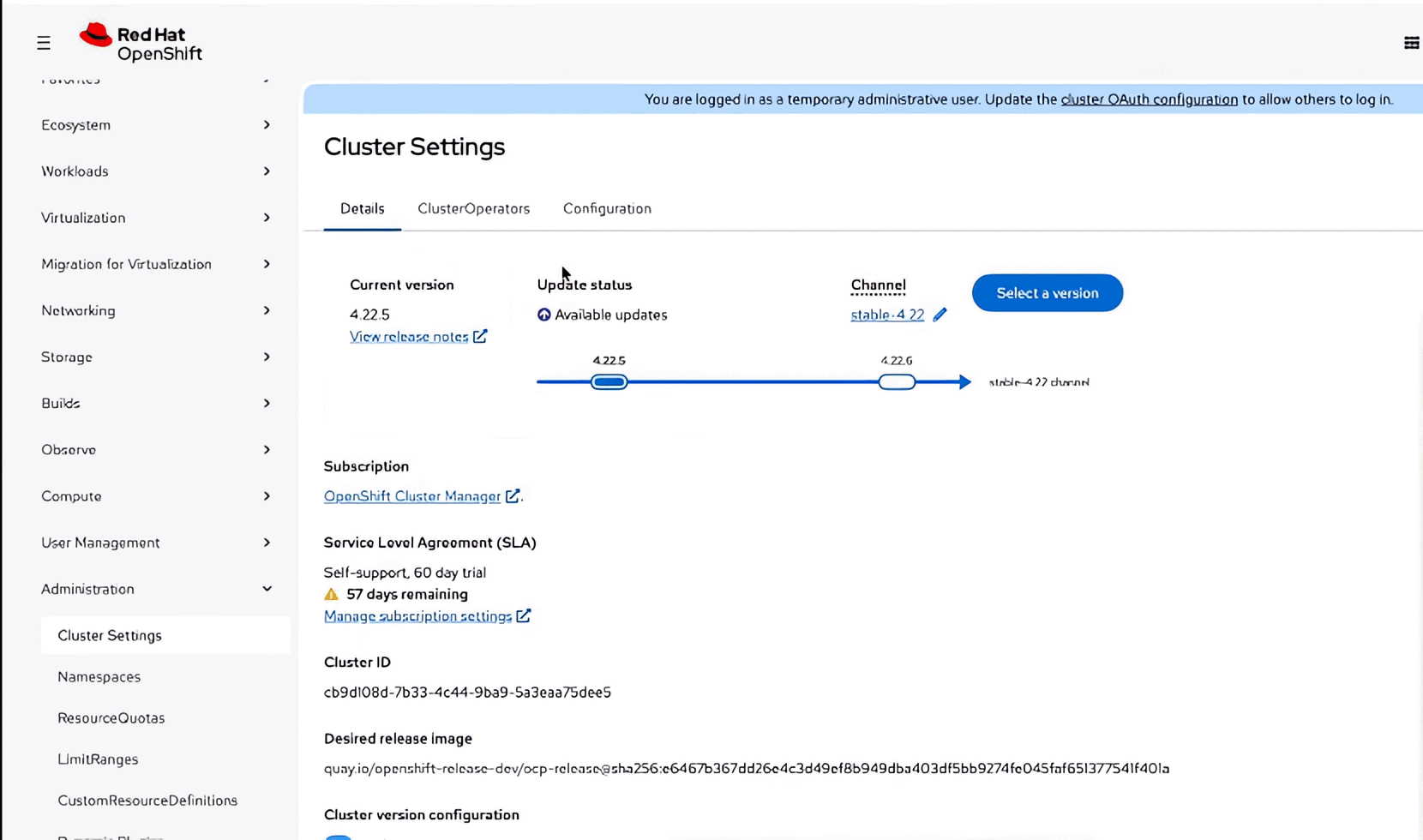The image size is (1423, 840).
Task: Collapse the Administration nav section
Action: coord(156,589)
